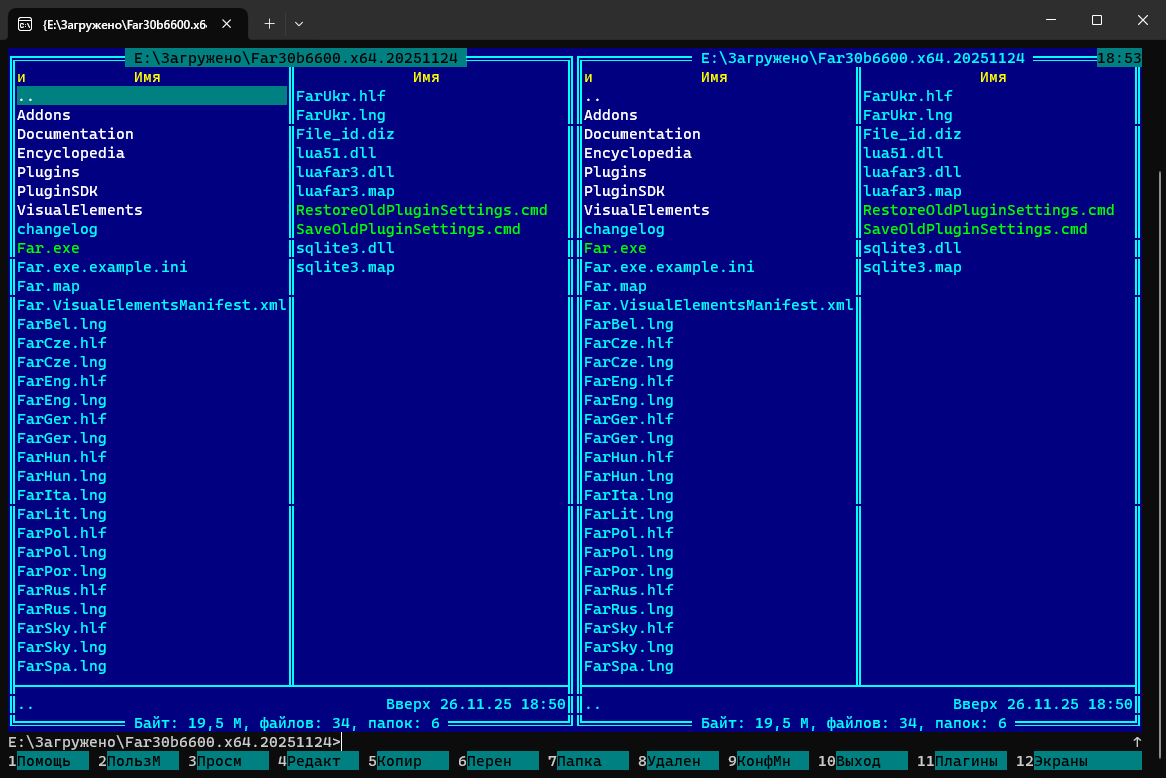Expand the terminal profiles dropdown chevron
Image resolution: width=1166 pixels, height=778 pixels.
(x=298, y=22)
